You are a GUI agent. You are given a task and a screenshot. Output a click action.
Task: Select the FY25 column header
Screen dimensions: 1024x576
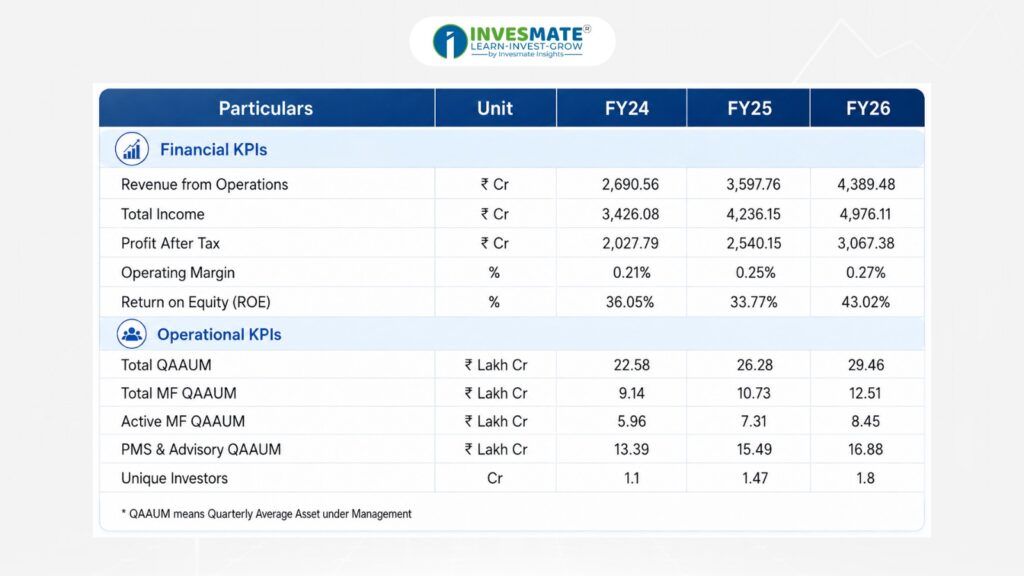pyautogui.click(x=749, y=108)
